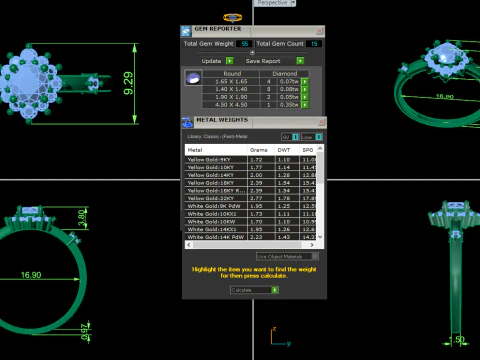The width and height of the screenshot is (480, 360).
Task: Select Yellow Gold:14KY row
Action: (251, 175)
